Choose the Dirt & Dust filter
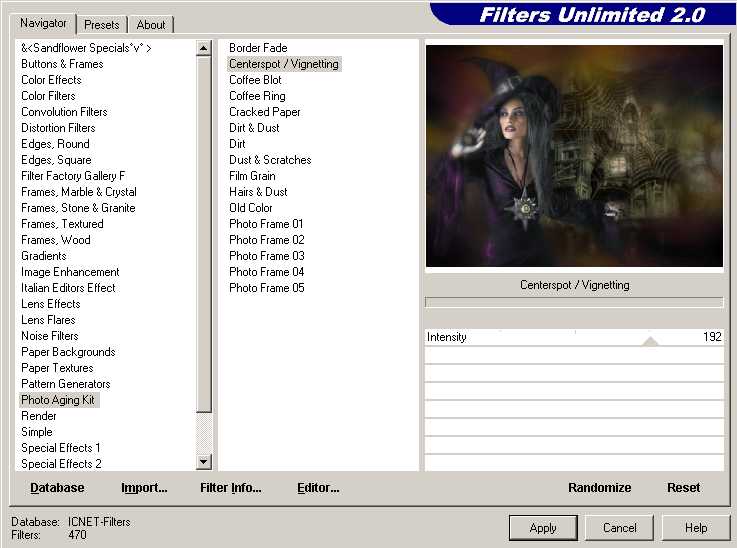The image size is (737, 548). [254, 128]
